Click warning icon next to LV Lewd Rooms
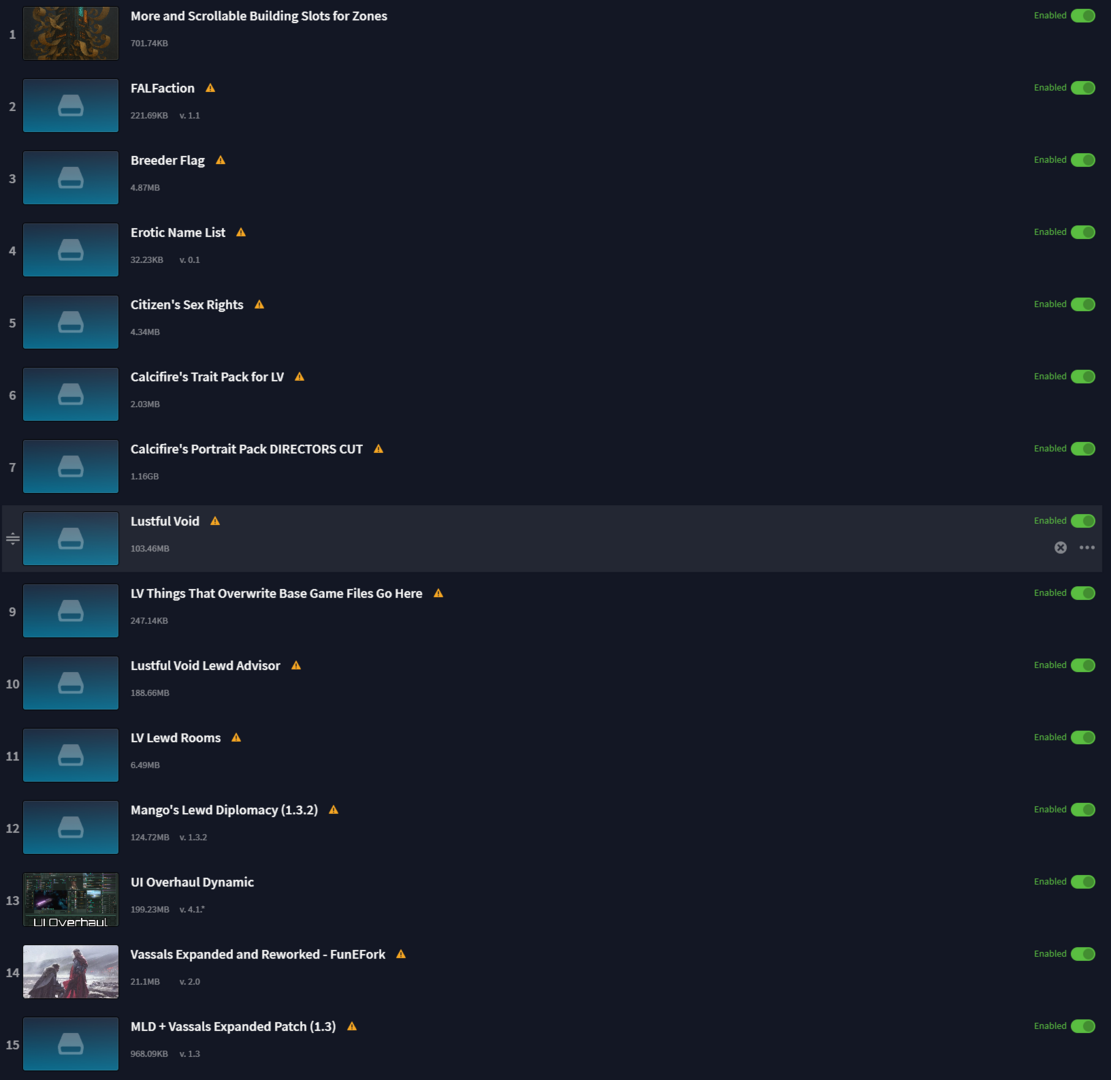The height and width of the screenshot is (1080, 1111). (x=237, y=738)
